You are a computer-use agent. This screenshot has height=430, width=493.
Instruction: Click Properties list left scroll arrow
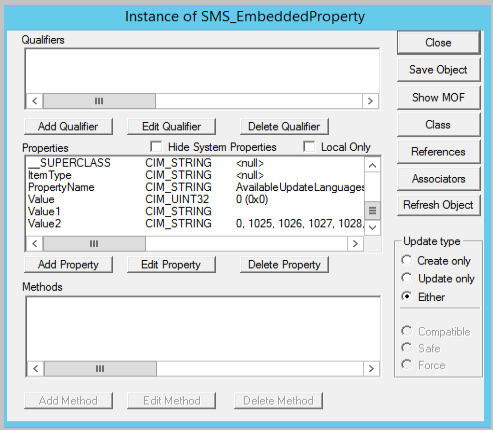(x=35, y=244)
